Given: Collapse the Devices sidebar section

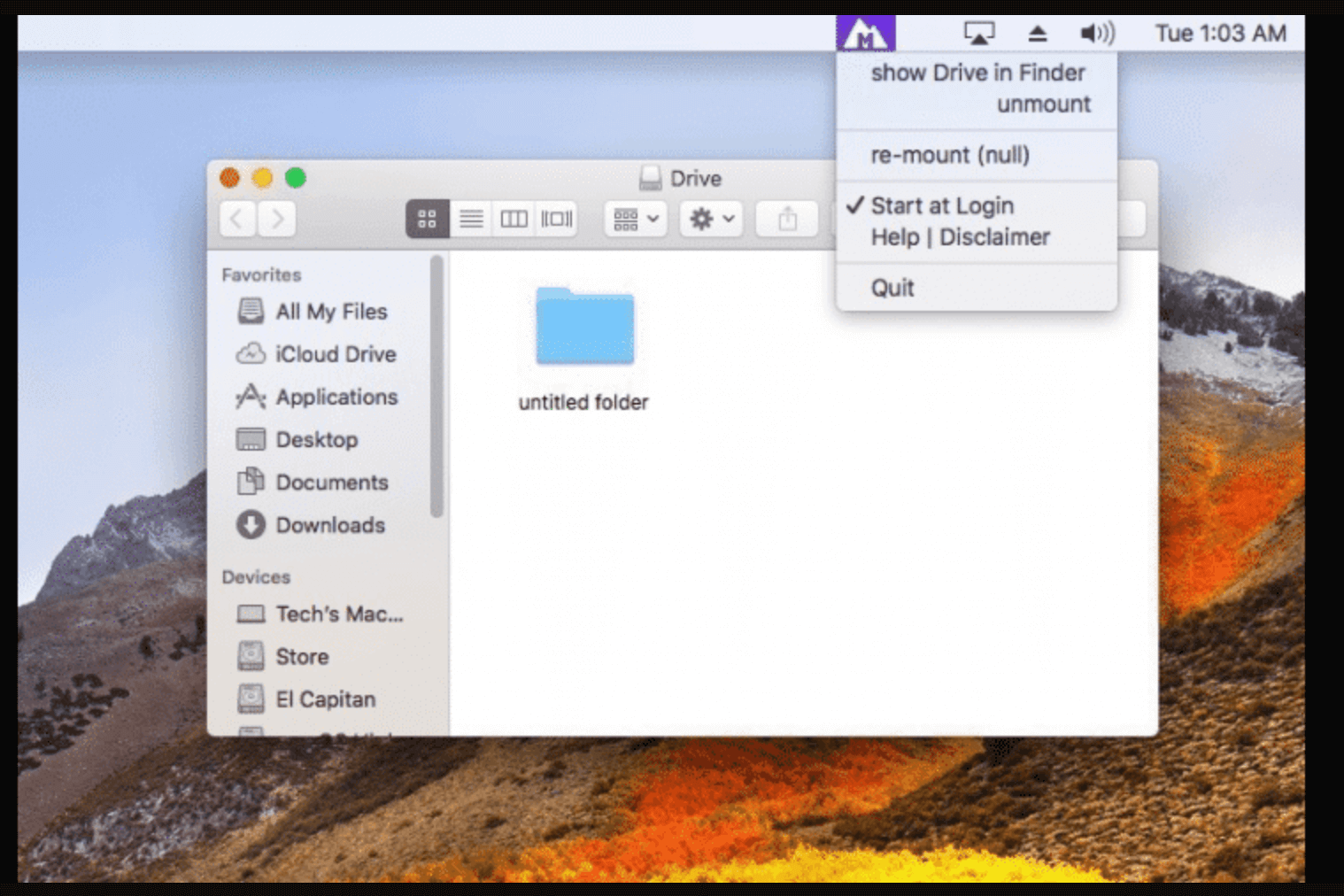Looking at the screenshot, I should point(255,576).
